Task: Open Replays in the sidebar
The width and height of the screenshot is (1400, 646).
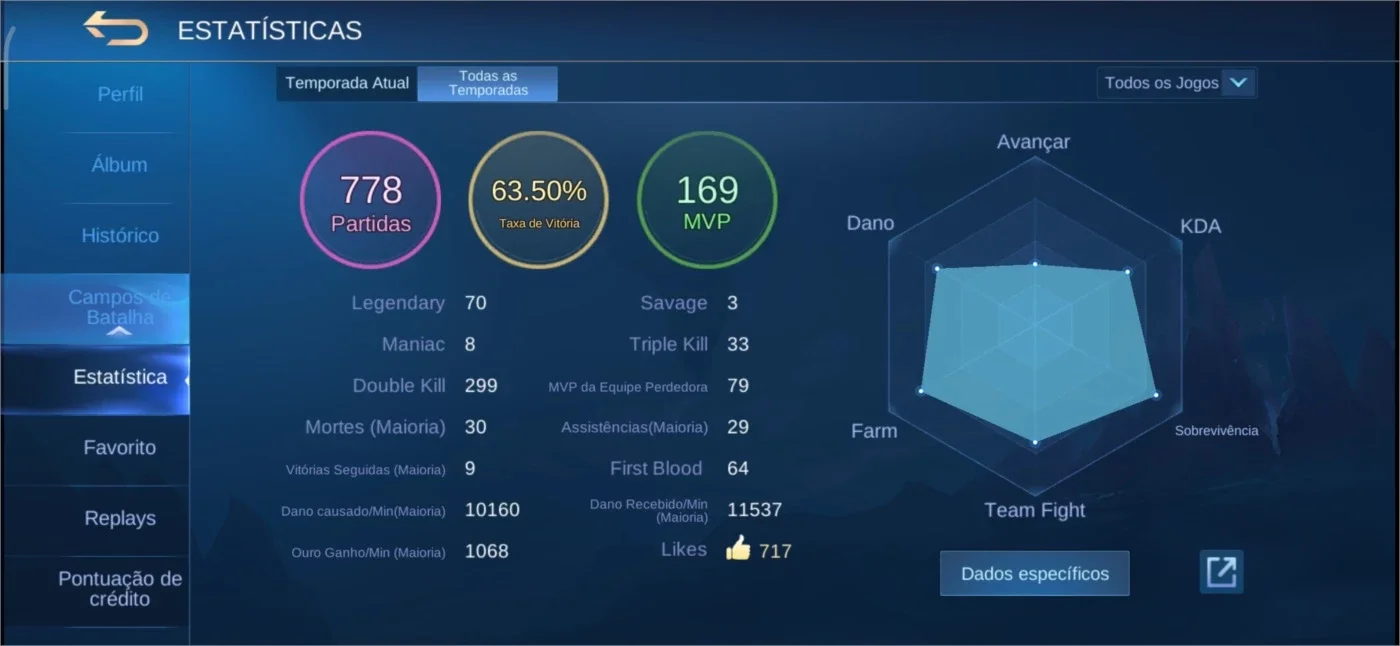Action: pos(120,519)
